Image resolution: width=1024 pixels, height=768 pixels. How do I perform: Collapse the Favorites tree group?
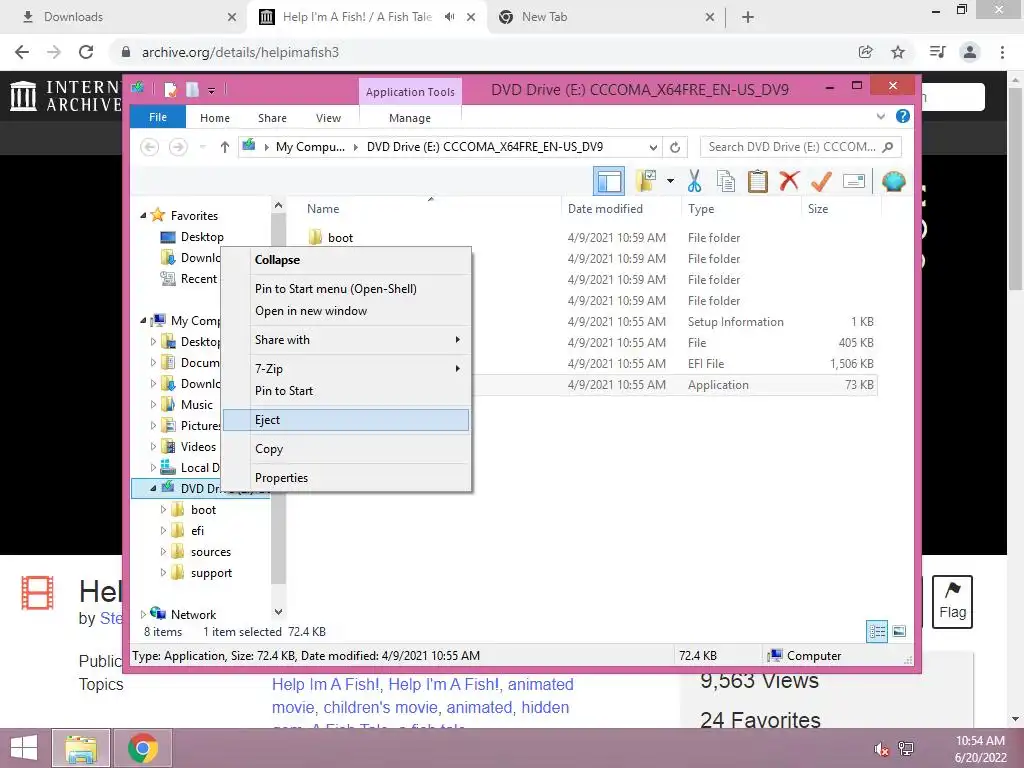(143, 216)
